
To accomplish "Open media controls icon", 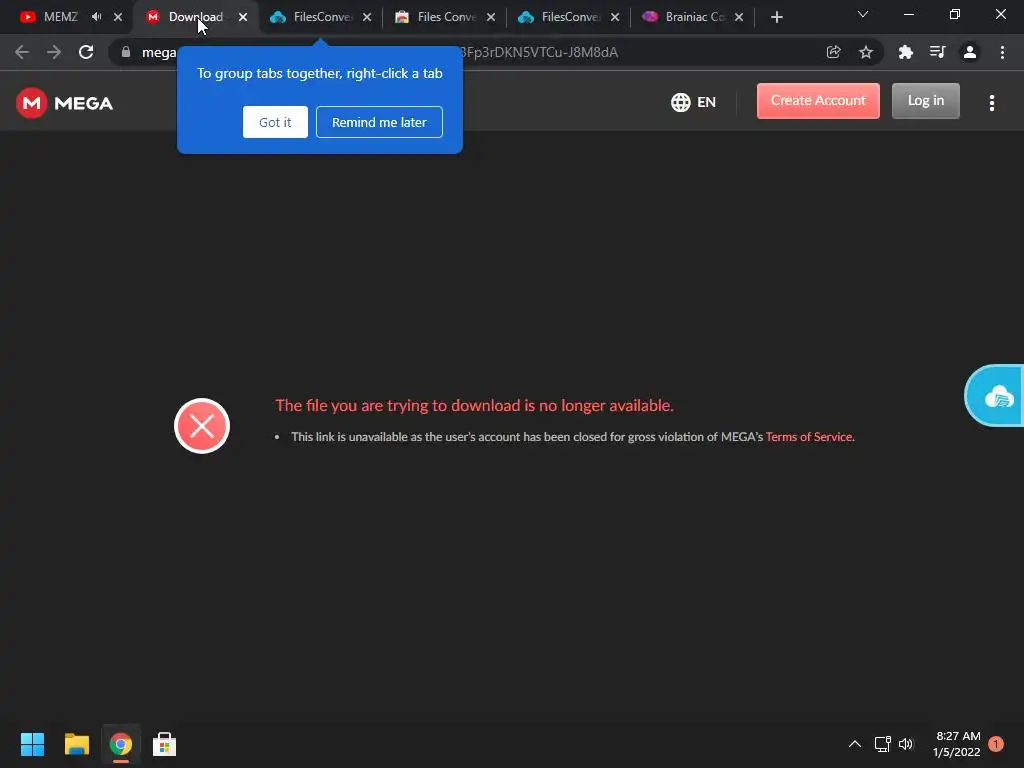I will tap(938, 52).
